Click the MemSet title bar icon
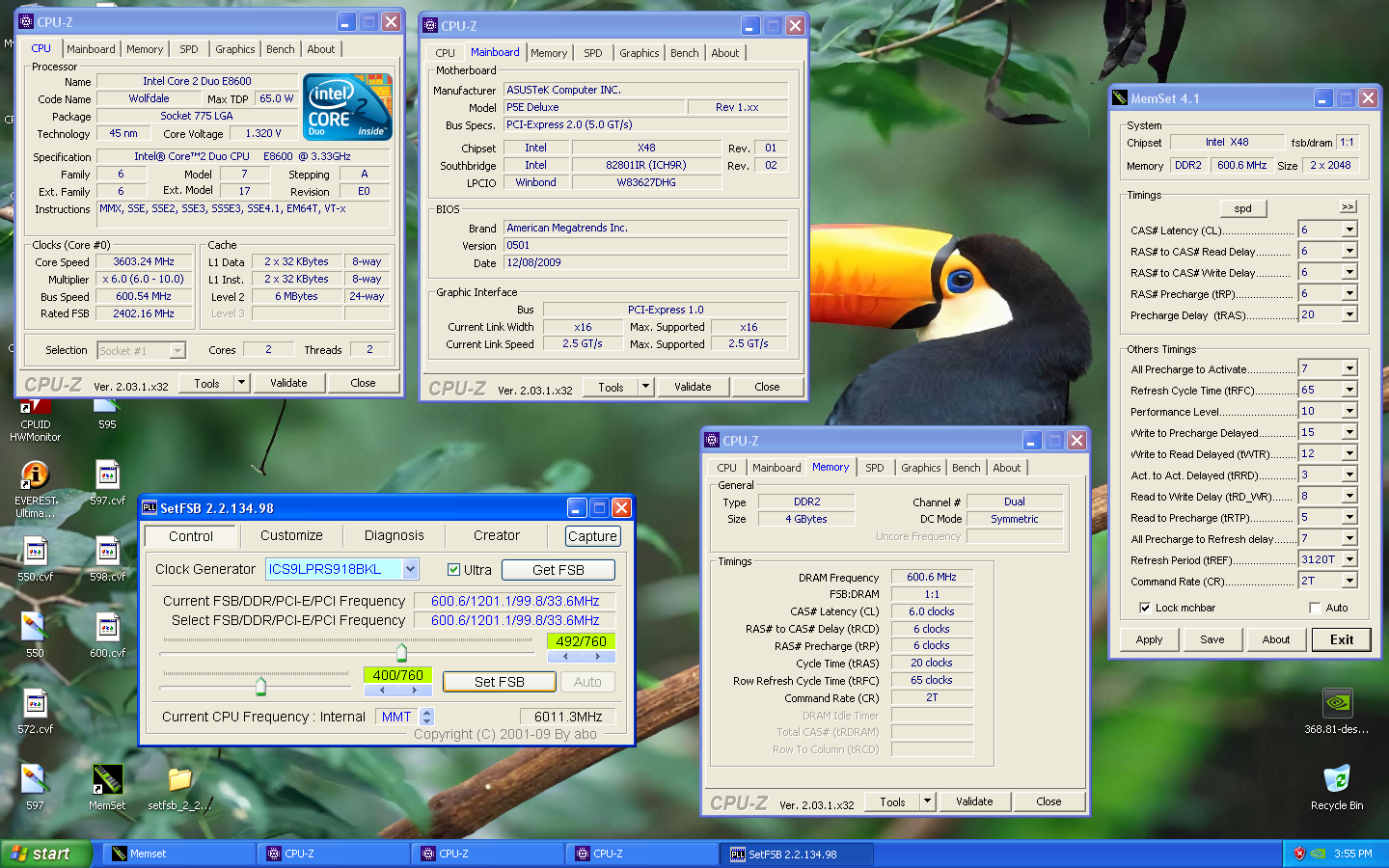Image resolution: width=1389 pixels, height=868 pixels. [x=1120, y=97]
